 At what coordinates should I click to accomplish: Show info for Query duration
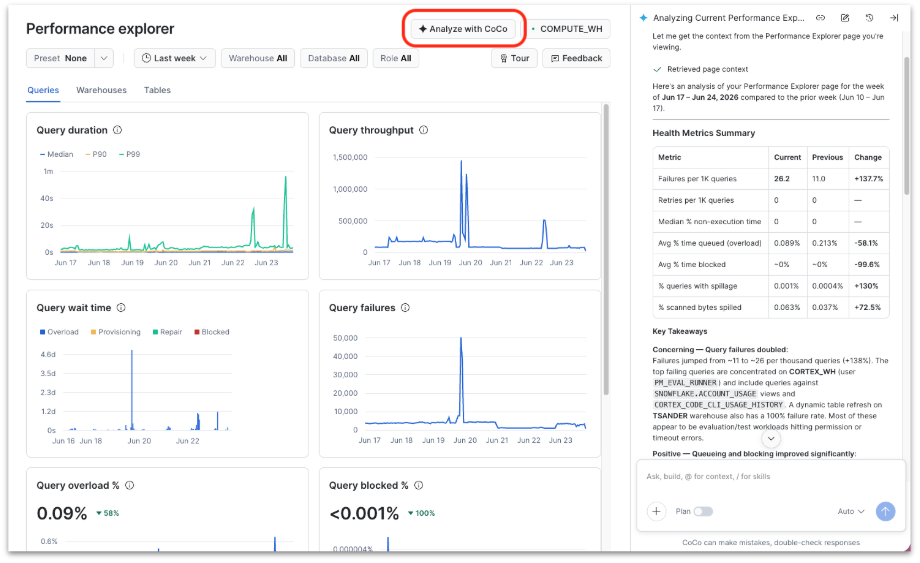click(117, 130)
